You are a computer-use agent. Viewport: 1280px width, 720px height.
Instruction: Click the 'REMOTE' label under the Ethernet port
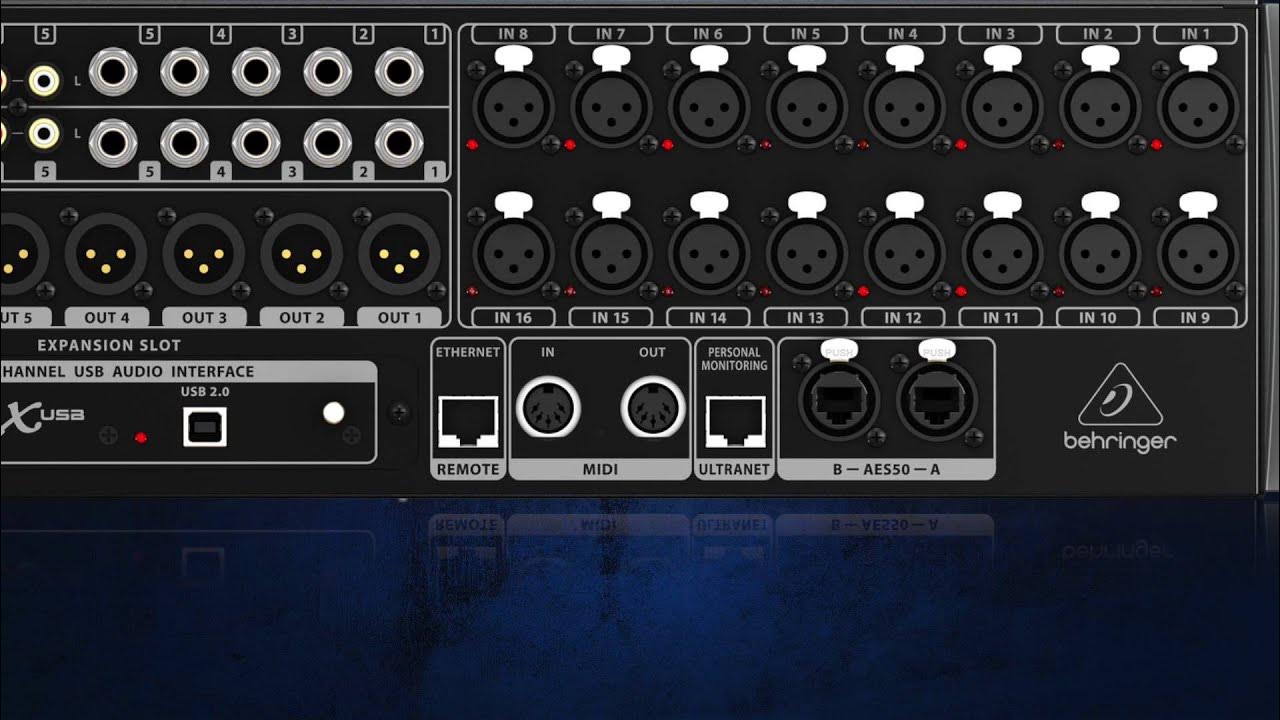click(468, 469)
